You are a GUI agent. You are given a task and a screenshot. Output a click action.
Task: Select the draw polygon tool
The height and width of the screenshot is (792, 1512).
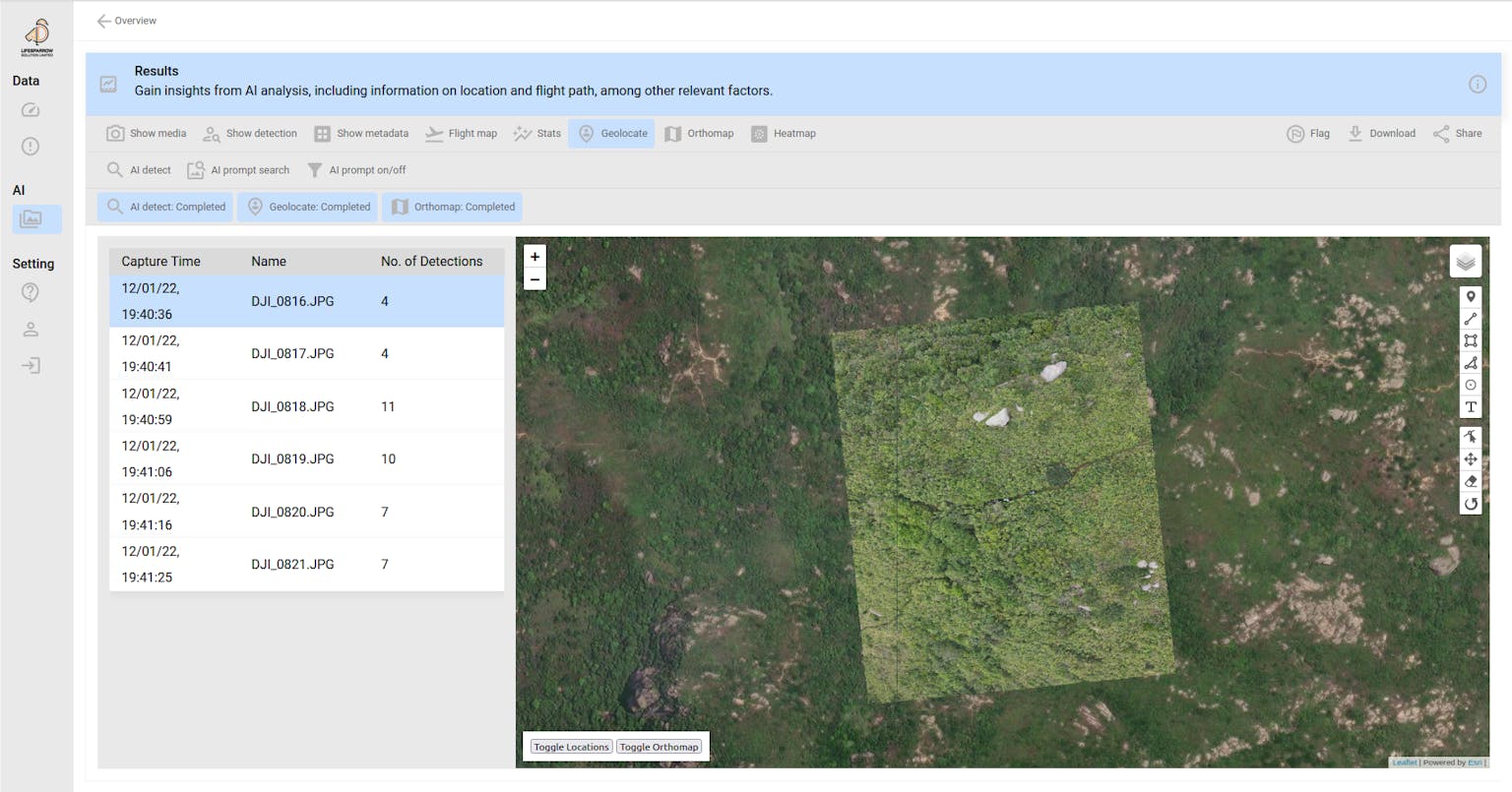click(1470, 363)
